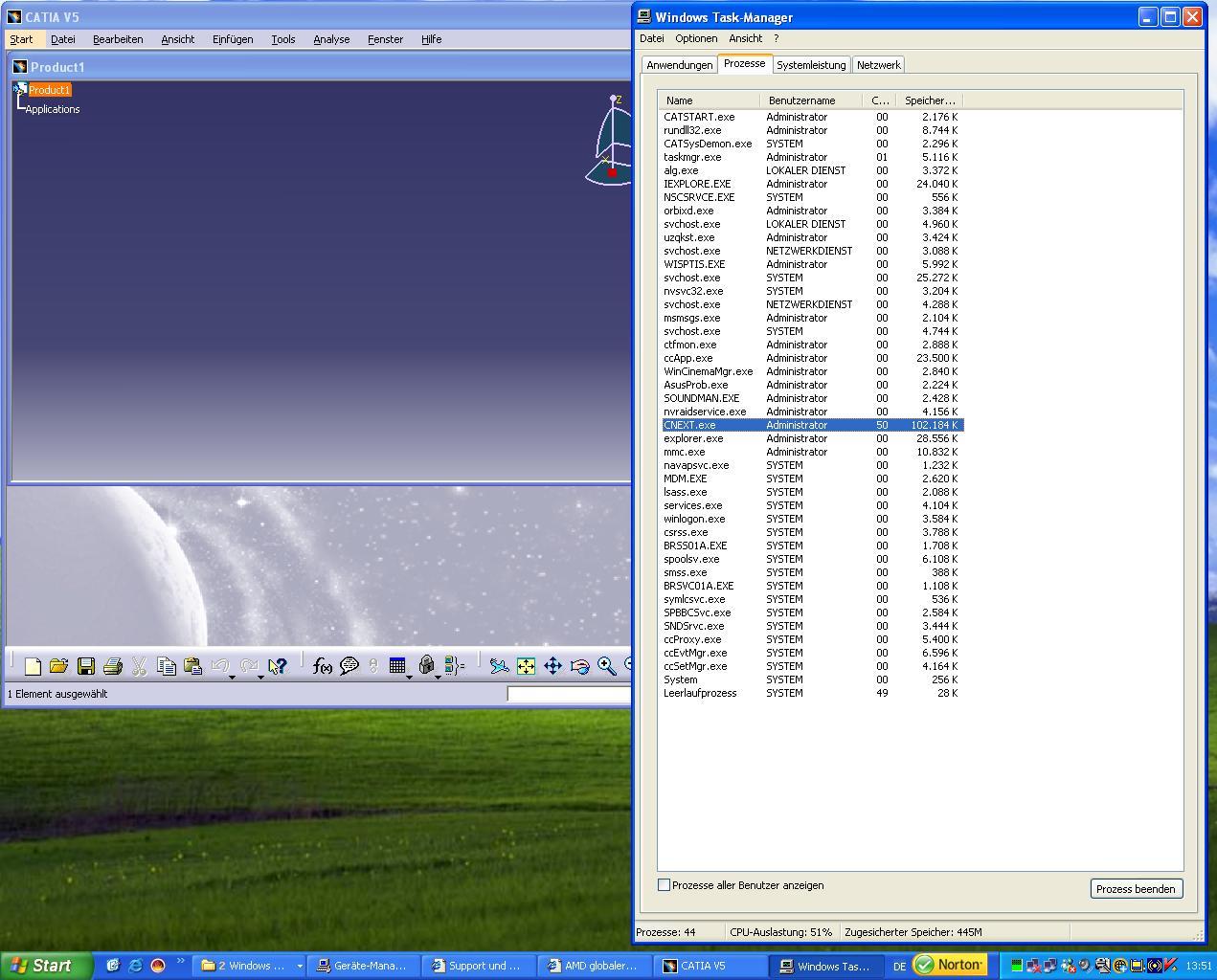Click the speech bubble comment icon
The height and width of the screenshot is (980, 1217).
point(349,666)
